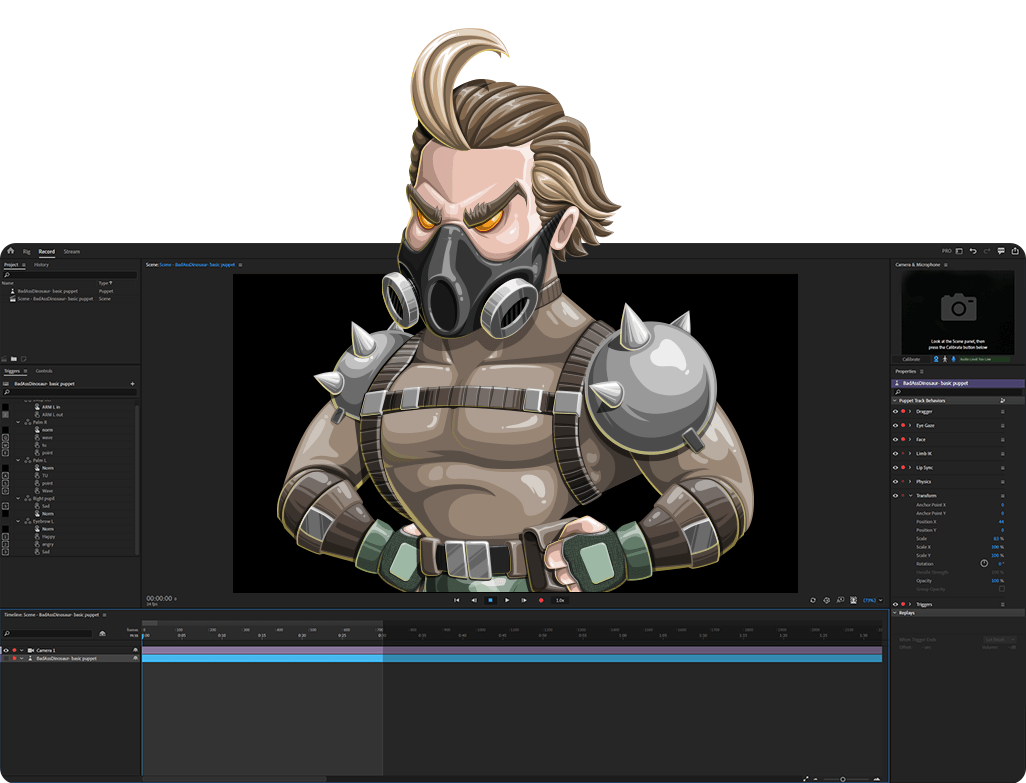Hide the Dragger behavior with eye icon
Image resolution: width=1026 pixels, height=783 pixels.
coord(895,411)
